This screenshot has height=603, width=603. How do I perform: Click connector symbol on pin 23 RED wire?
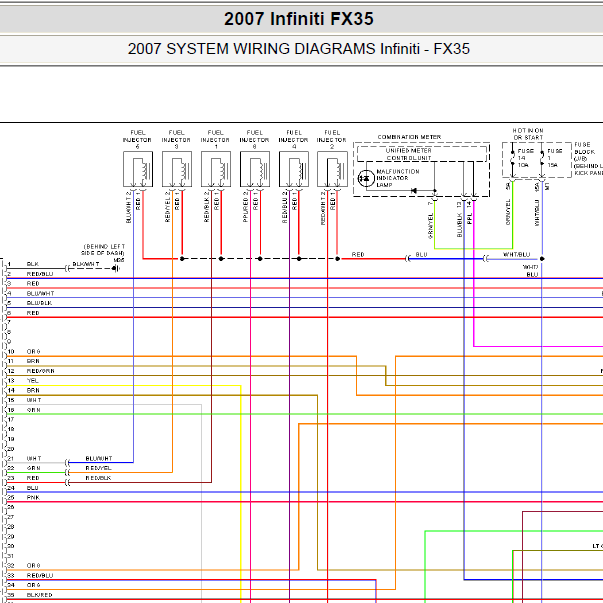[68, 482]
